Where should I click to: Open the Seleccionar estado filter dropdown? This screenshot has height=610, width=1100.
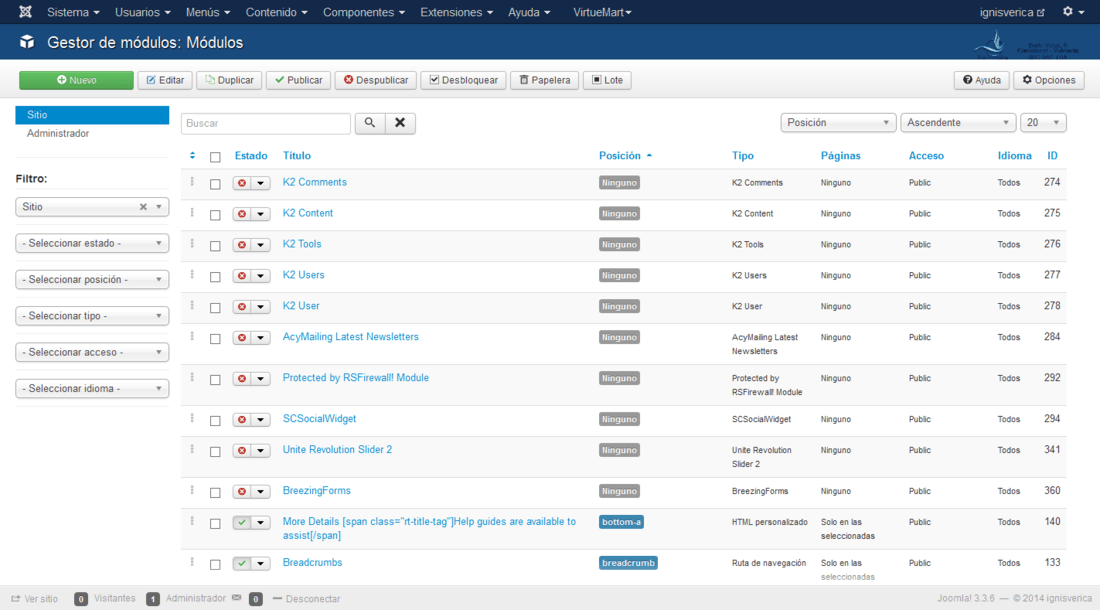click(x=92, y=243)
